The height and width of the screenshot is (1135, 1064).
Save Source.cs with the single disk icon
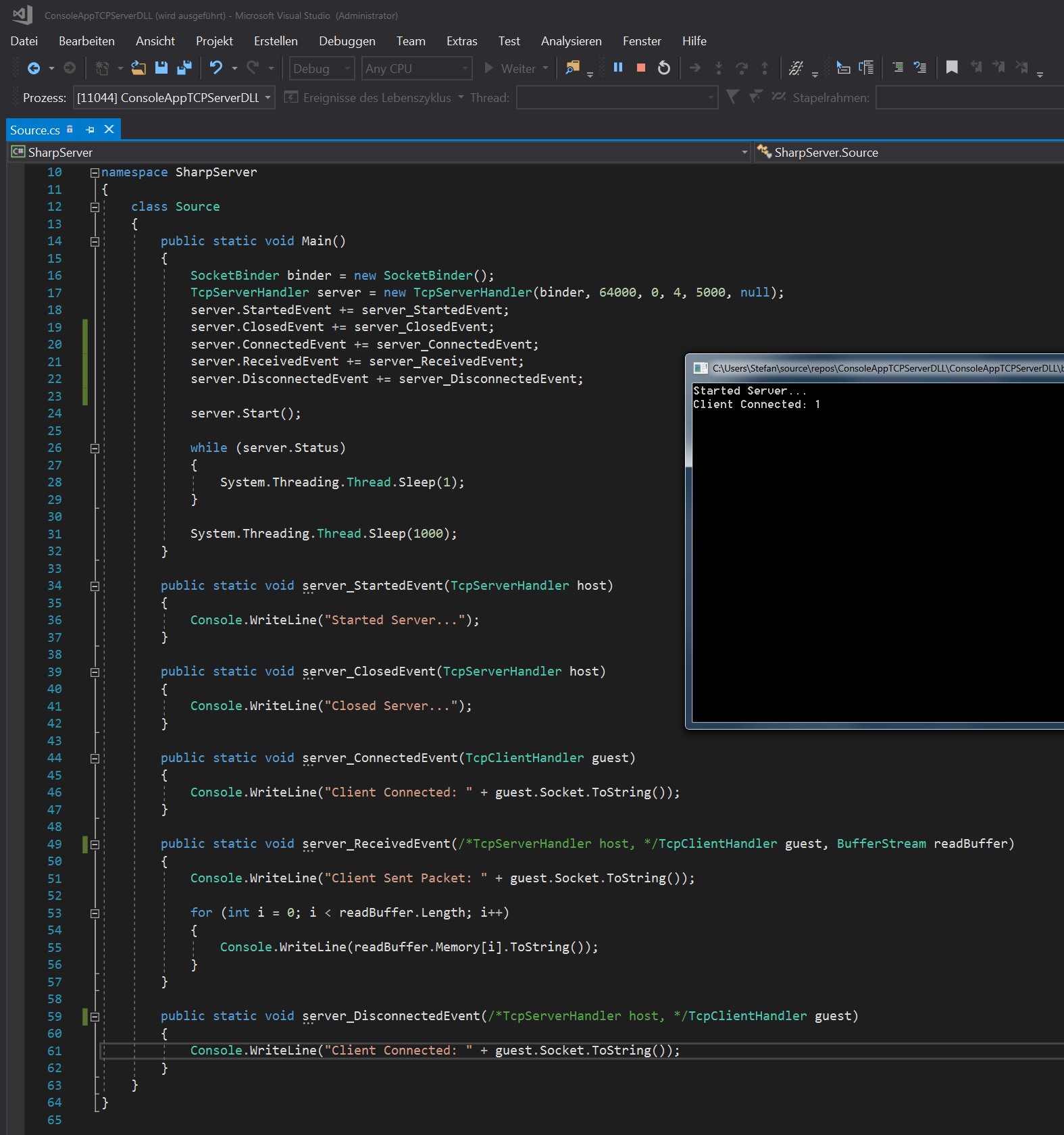pyautogui.click(x=161, y=68)
